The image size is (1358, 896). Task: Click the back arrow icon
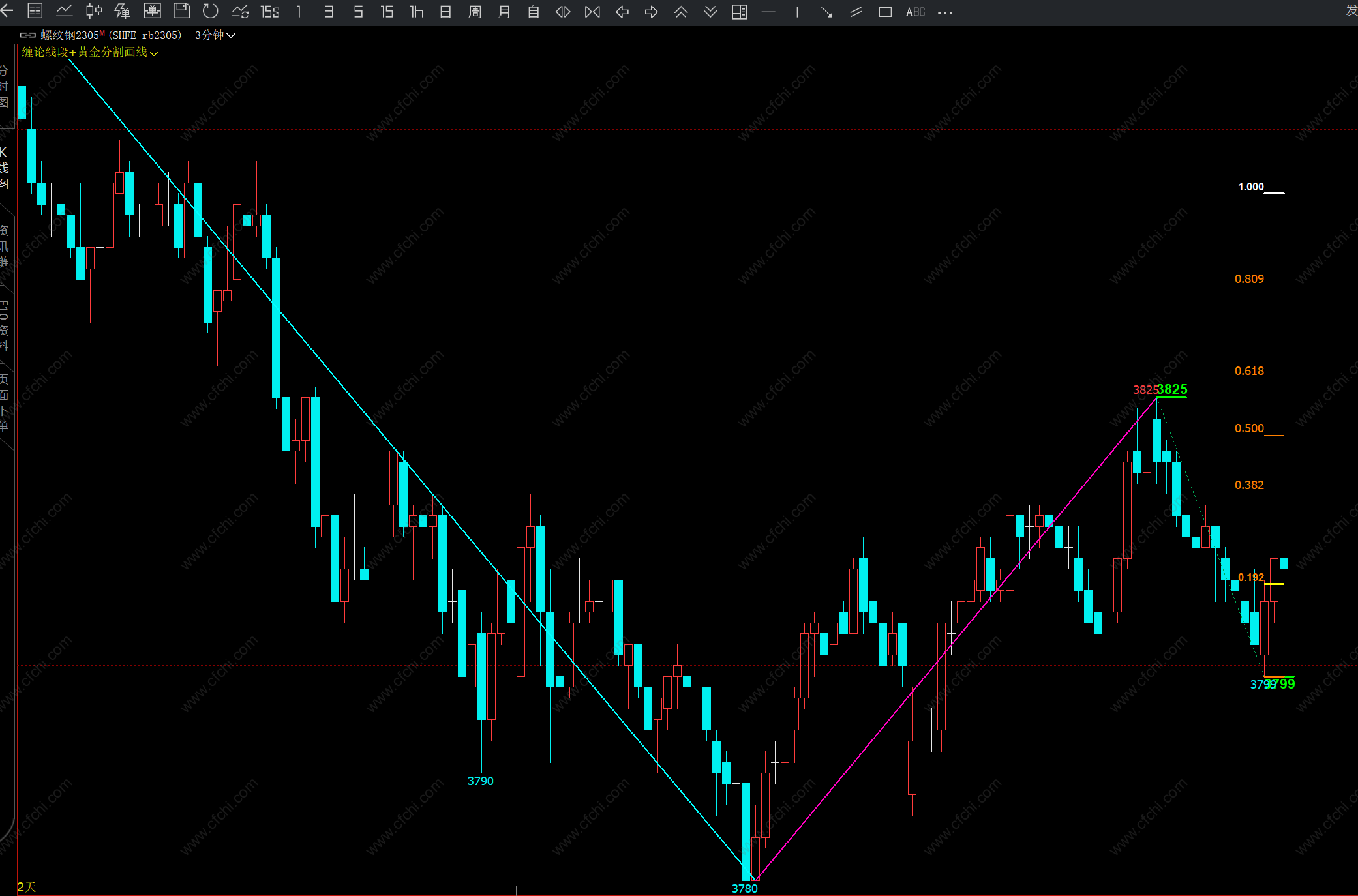pos(7,11)
